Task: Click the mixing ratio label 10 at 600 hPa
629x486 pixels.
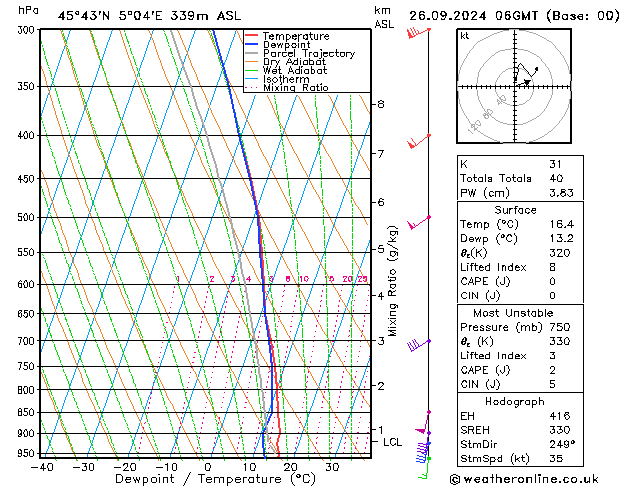Action: click(304, 279)
